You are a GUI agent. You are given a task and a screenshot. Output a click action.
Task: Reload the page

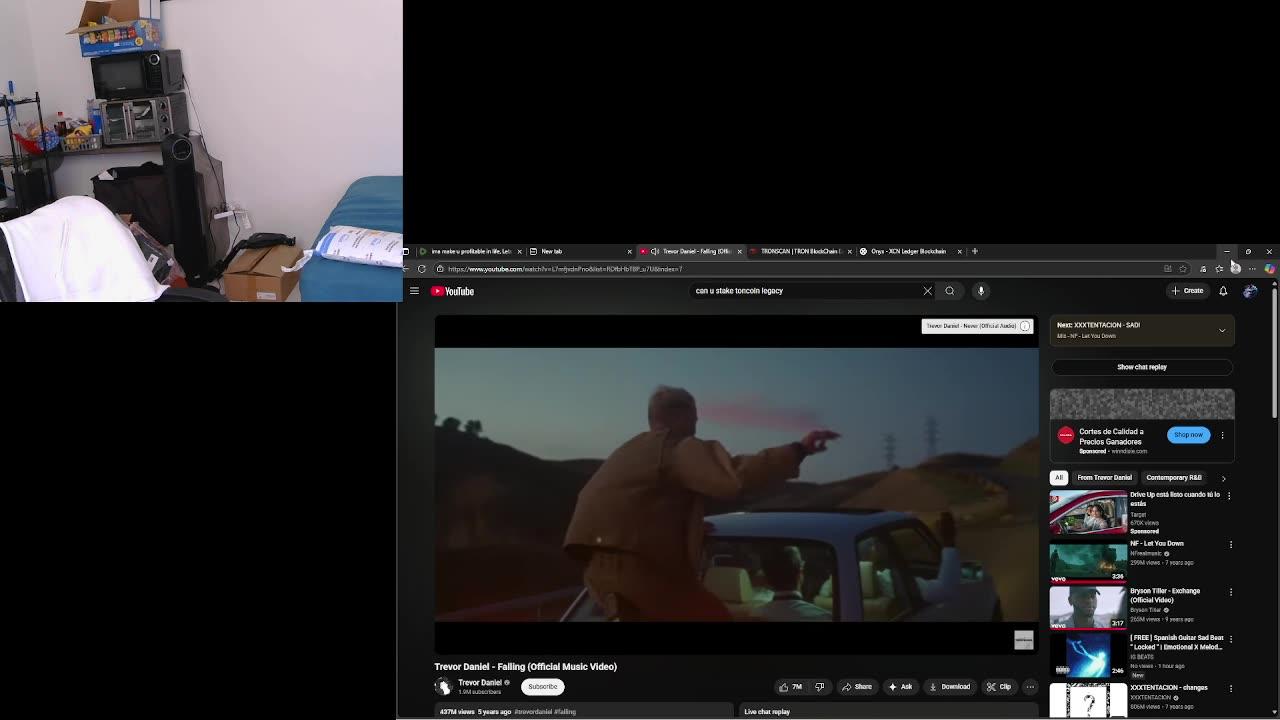pos(422,269)
